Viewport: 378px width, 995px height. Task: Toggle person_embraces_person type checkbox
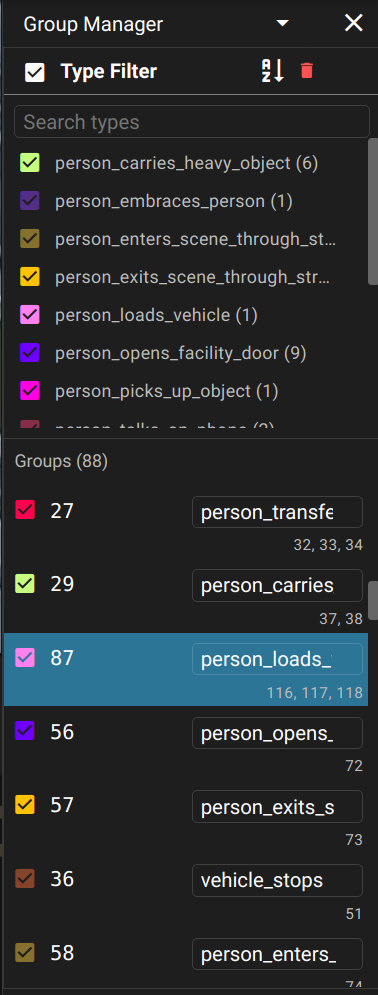click(30, 201)
